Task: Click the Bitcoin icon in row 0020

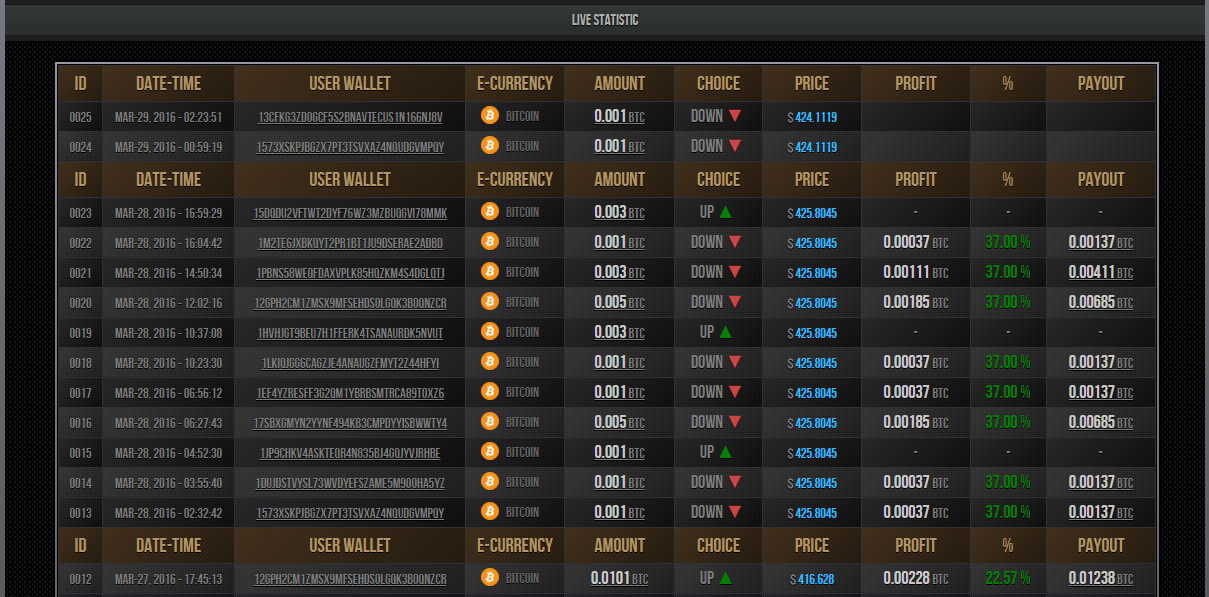Action: 489,302
